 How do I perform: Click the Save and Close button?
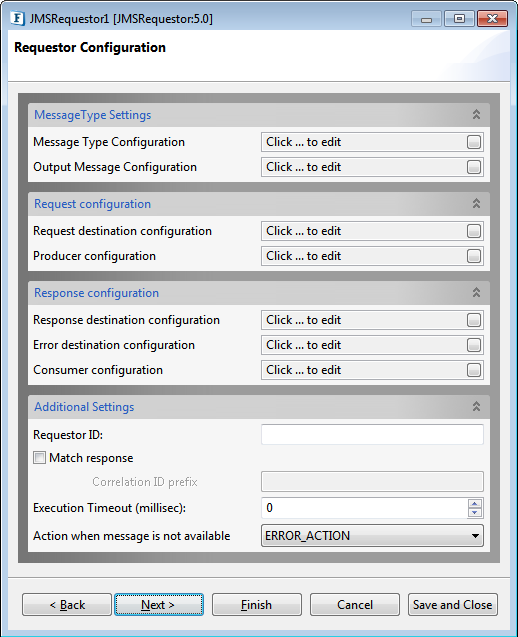click(453, 604)
